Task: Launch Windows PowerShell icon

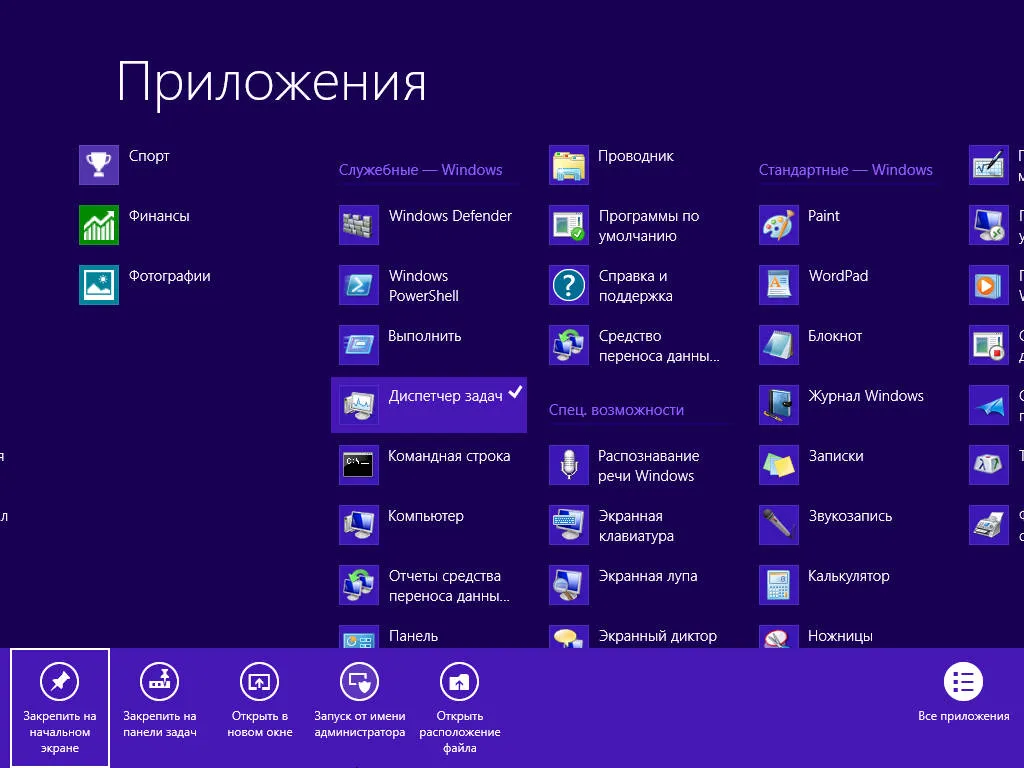Action: (359, 285)
